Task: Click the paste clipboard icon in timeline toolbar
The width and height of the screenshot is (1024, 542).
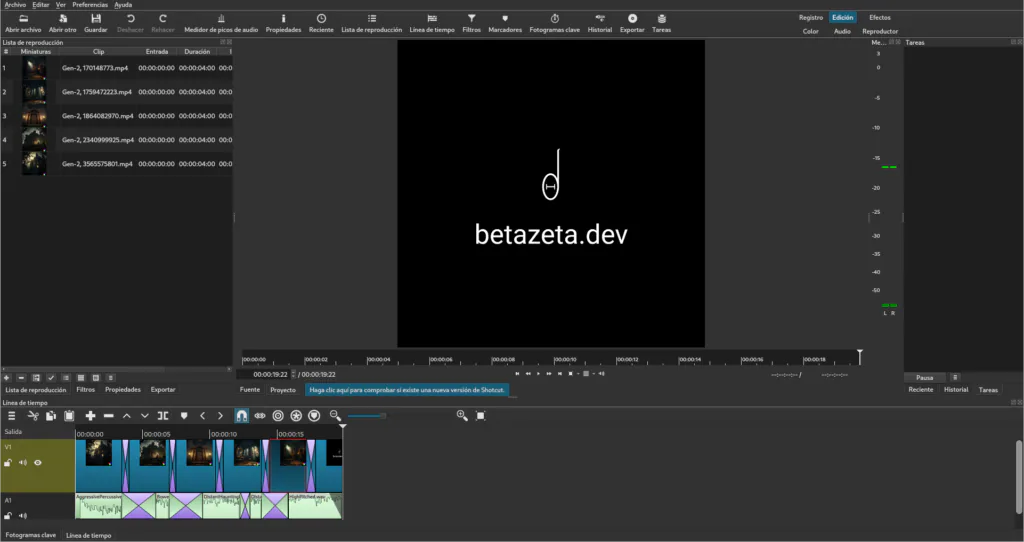Action: tap(69, 415)
